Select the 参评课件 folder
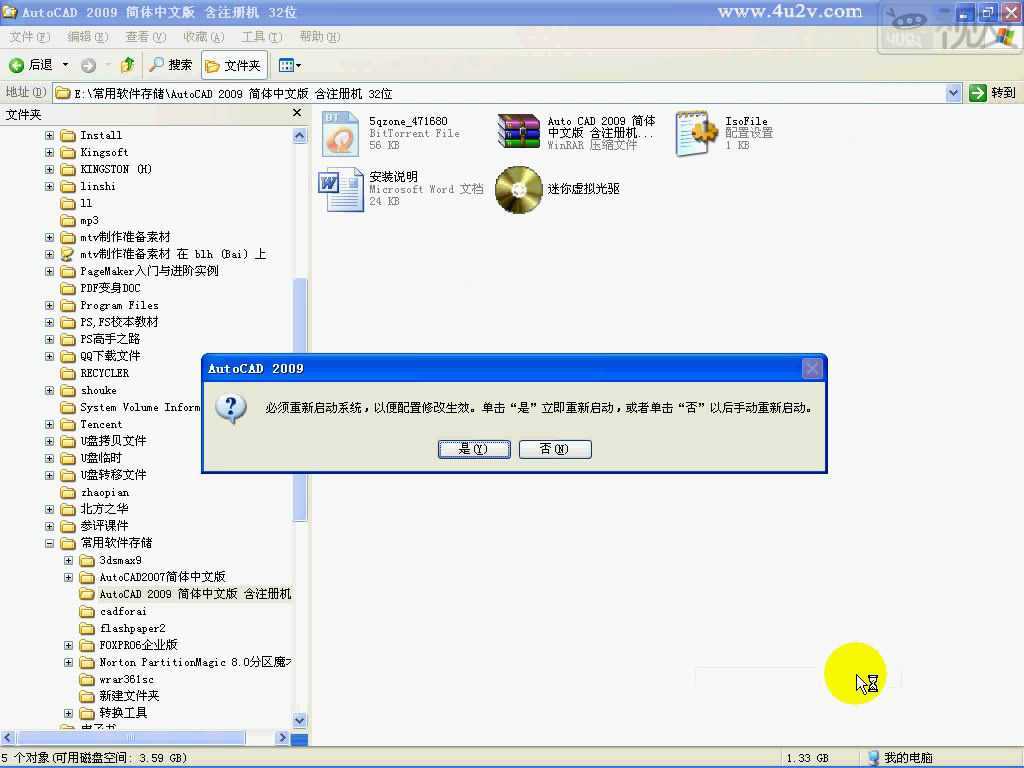 coord(104,526)
